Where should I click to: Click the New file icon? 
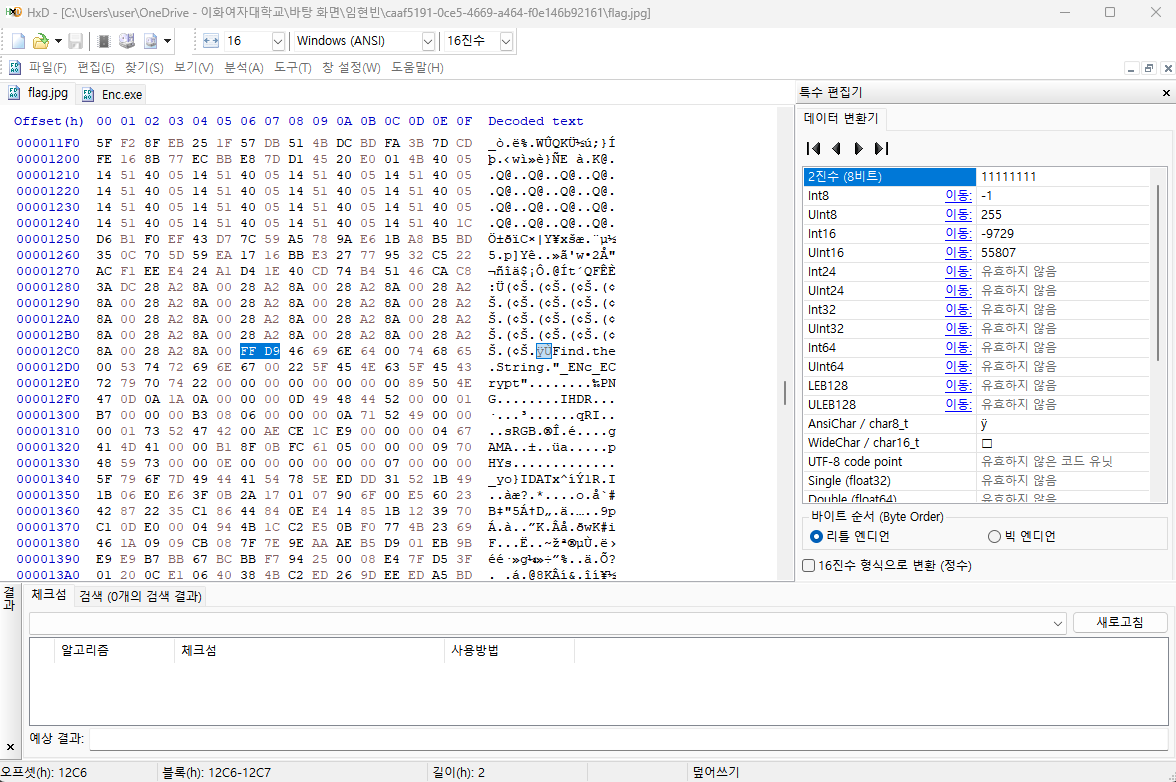(19, 41)
